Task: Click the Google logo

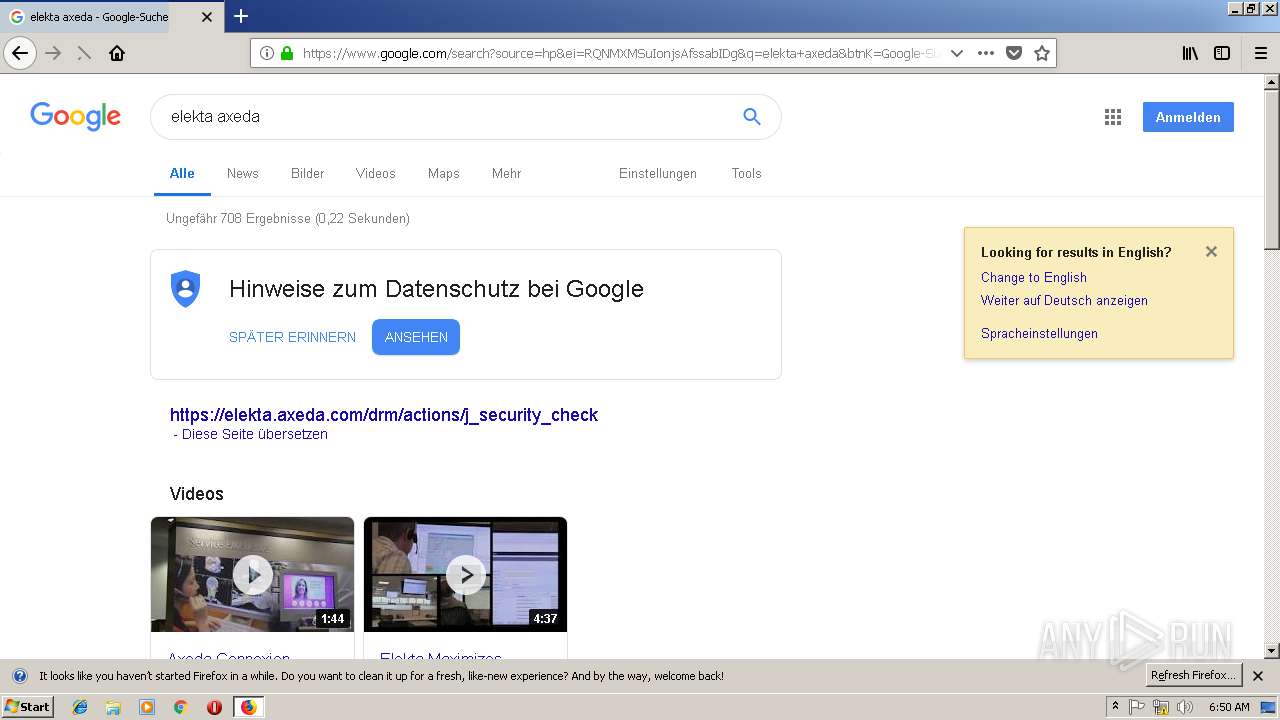Action: click(75, 116)
